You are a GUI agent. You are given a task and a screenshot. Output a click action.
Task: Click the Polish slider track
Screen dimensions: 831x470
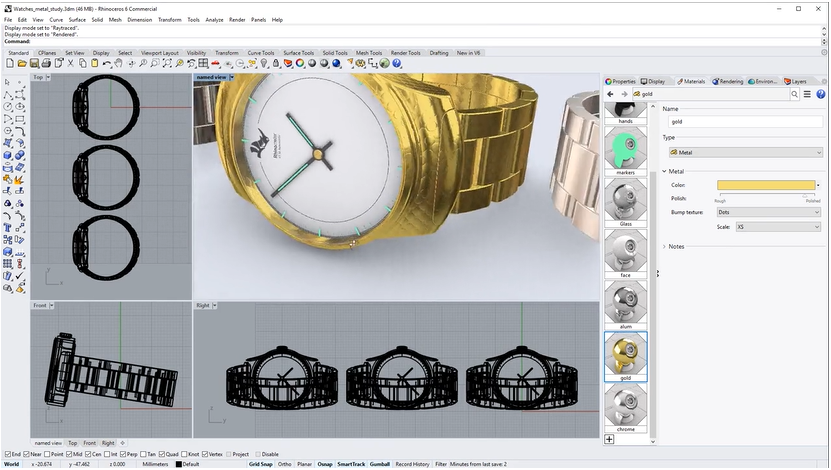point(767,196)
